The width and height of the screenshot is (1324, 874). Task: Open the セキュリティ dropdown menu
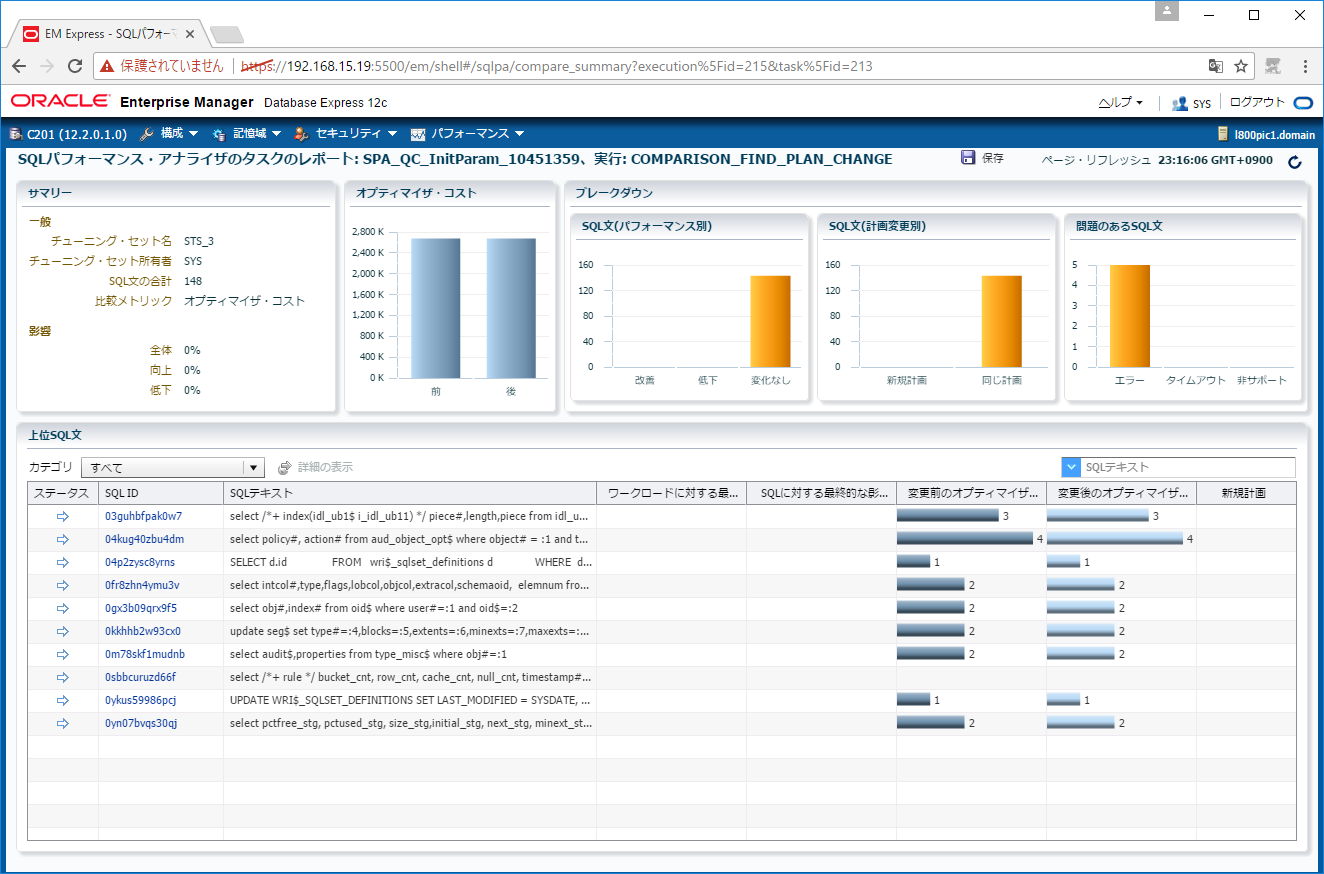click(346, 134)
